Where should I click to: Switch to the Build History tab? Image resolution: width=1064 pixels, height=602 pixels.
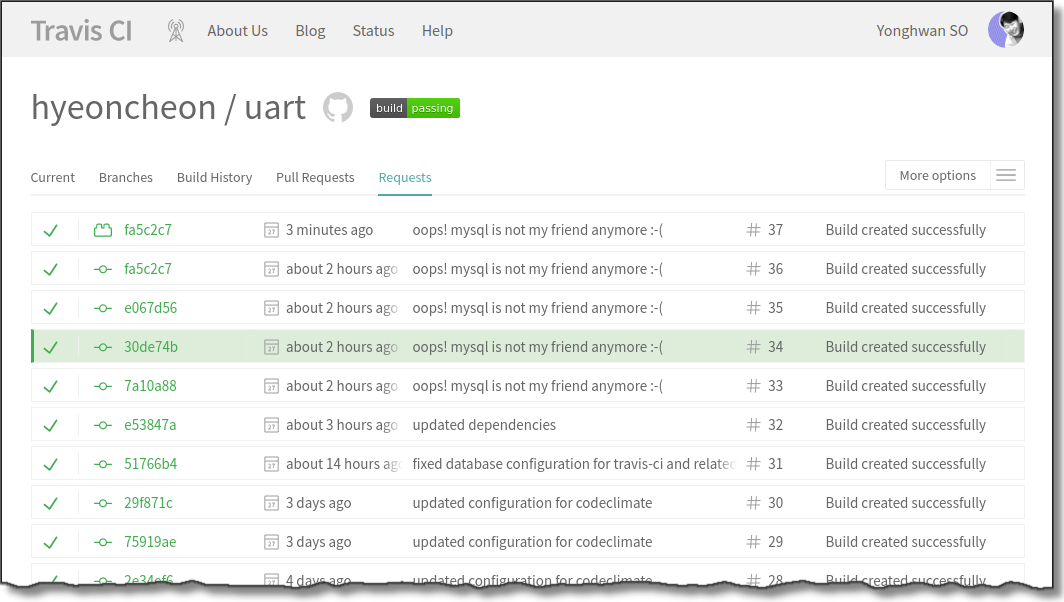tap(214, 177)
